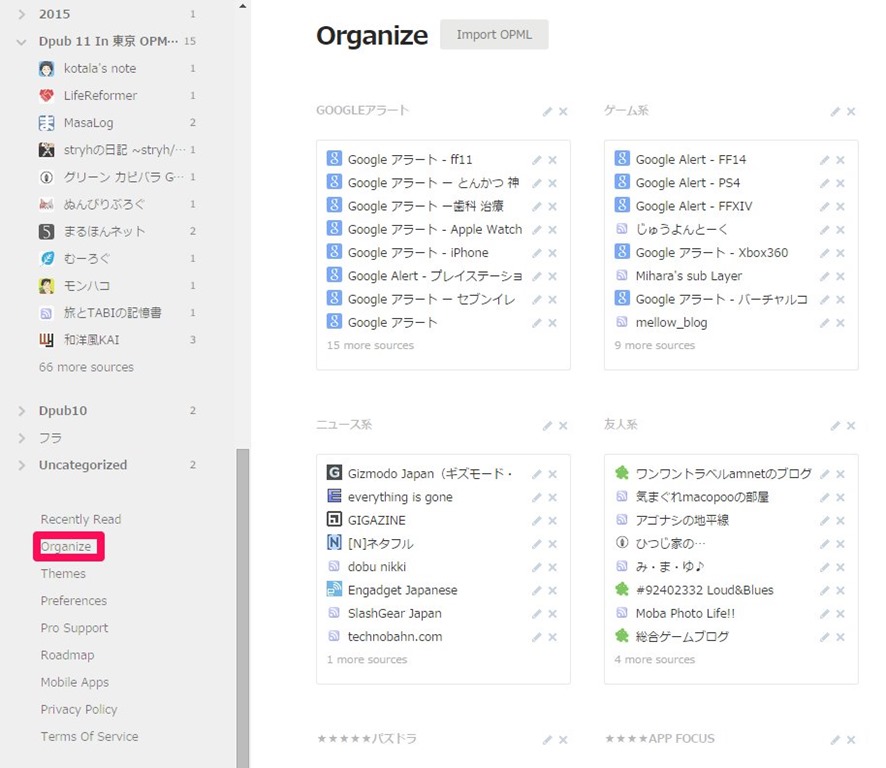Screen dimensions: 886x768
Task: Show 1 more sources in ニュース系
Action: coord(367,659)
